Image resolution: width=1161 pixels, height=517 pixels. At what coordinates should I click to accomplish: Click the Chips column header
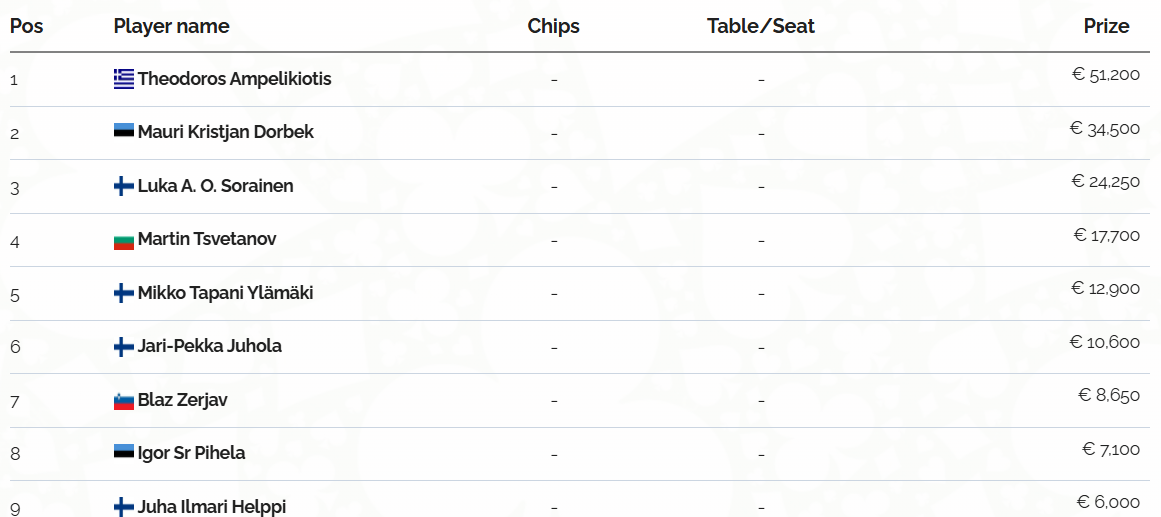point(553,26)
